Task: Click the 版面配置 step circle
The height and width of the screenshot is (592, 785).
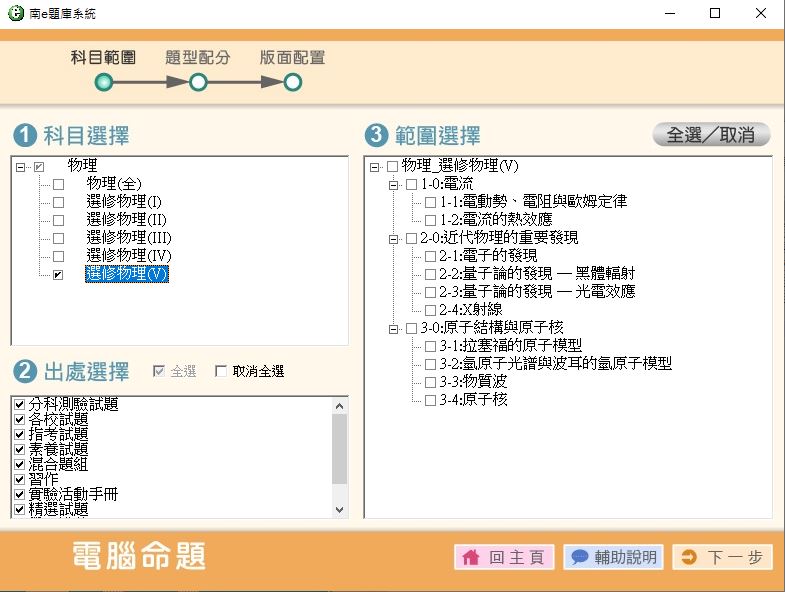Action: click(x=293, y=83)
